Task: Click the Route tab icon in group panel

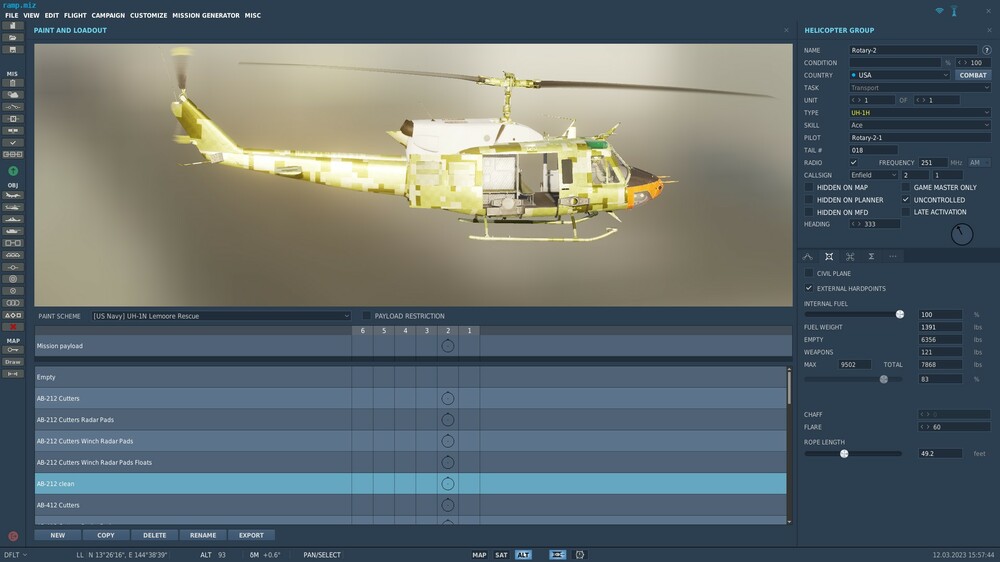Action: (x=808, y=257)
